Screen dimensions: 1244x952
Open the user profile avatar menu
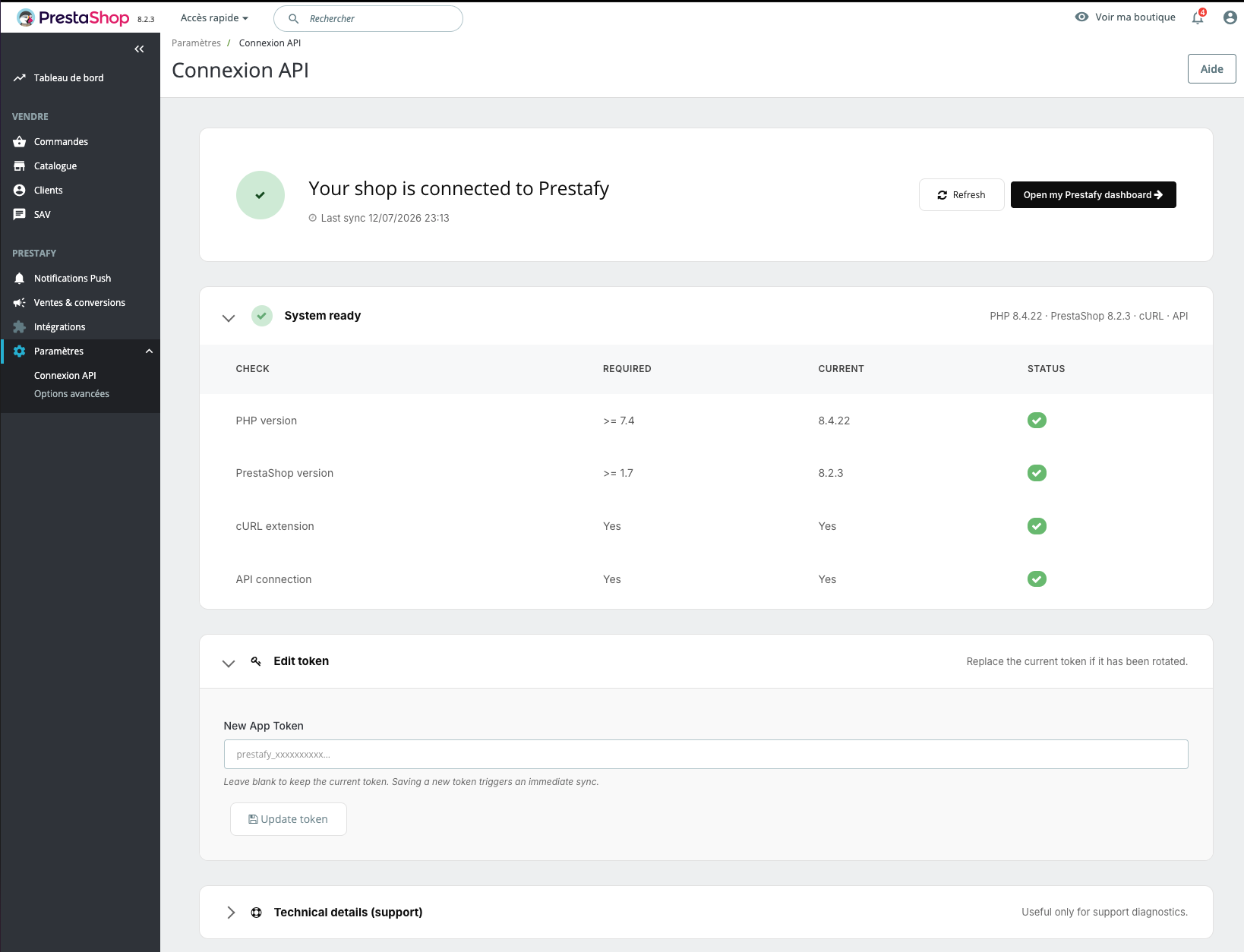pos(1230,17)
